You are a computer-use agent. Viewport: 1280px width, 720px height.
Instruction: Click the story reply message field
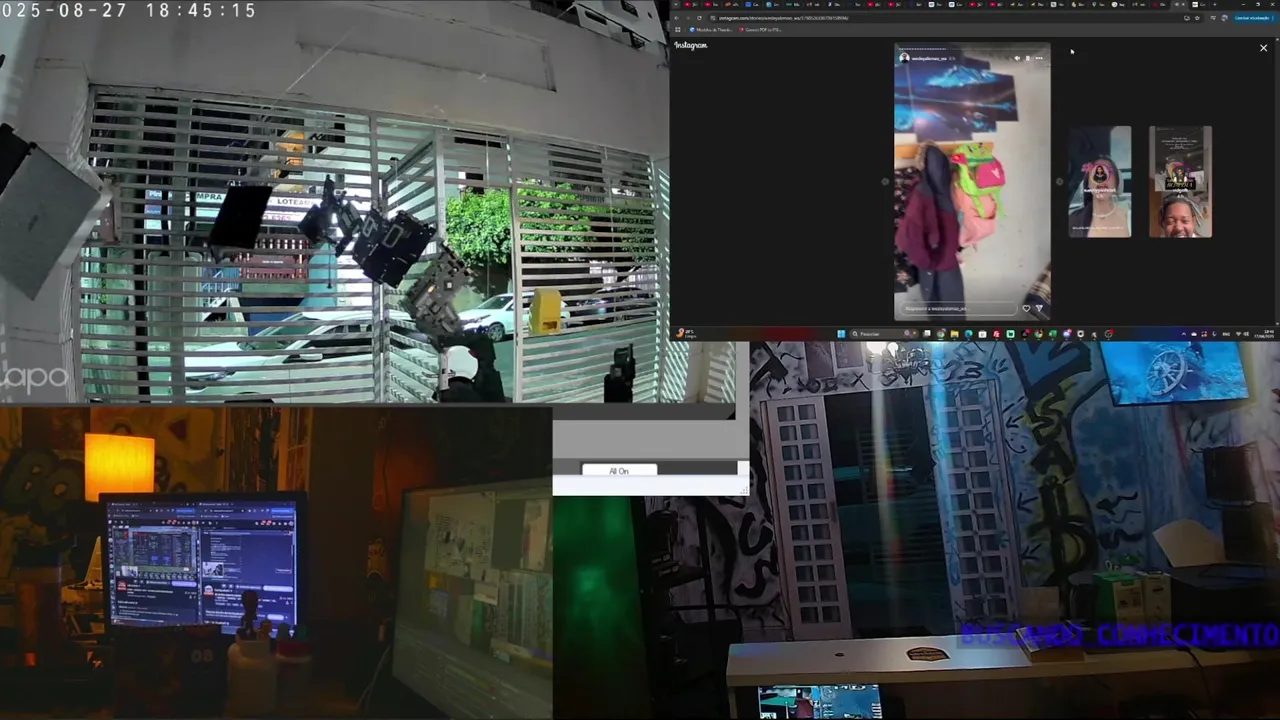(958, 308)
